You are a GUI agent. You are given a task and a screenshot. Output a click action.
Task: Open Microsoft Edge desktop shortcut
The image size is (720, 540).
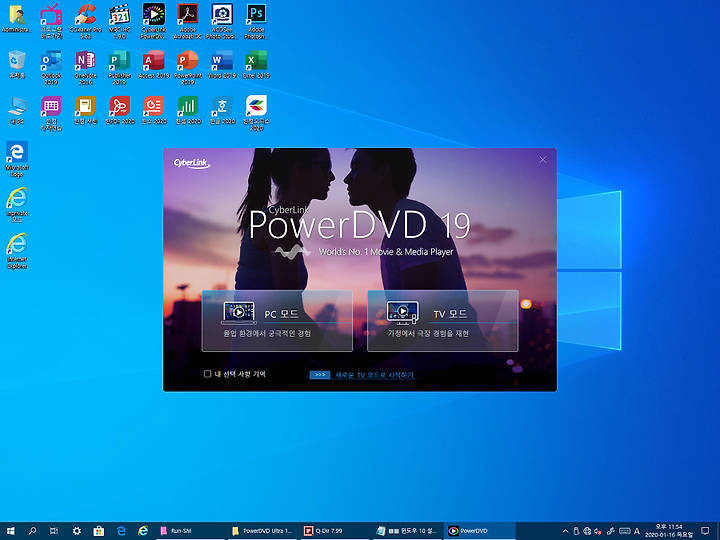17,159
